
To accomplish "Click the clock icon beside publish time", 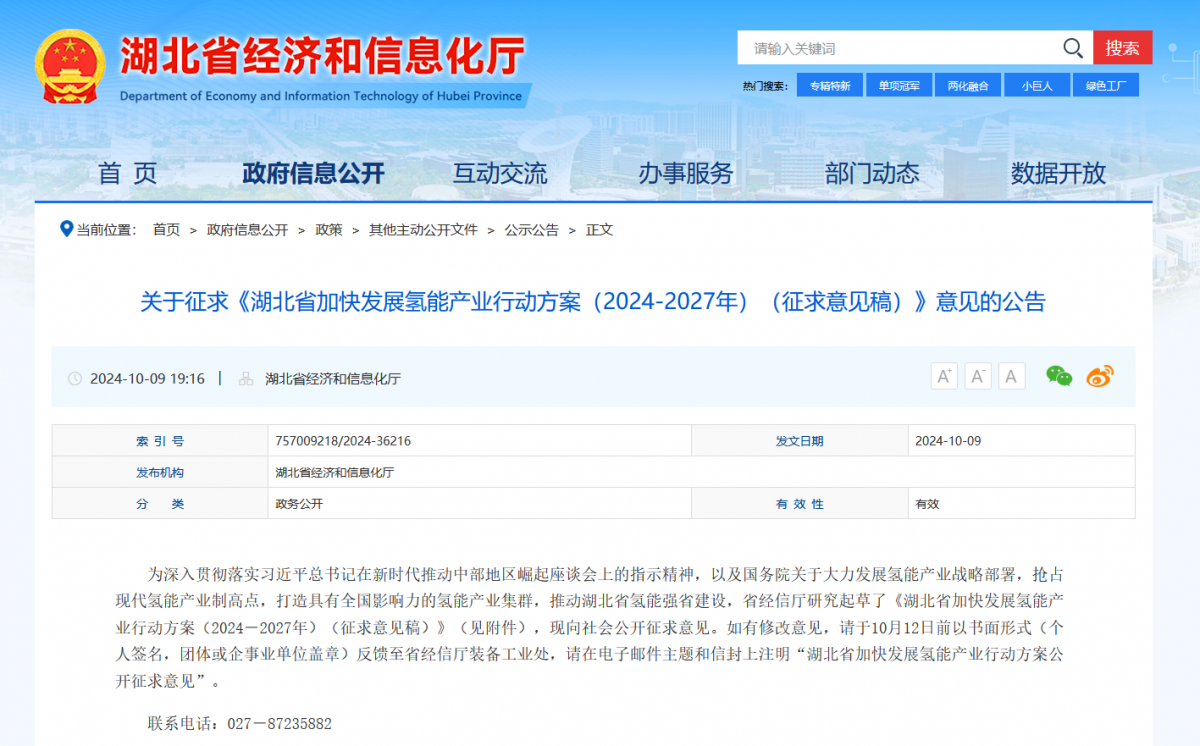I will pyautogui.click(x=75, y=379).
